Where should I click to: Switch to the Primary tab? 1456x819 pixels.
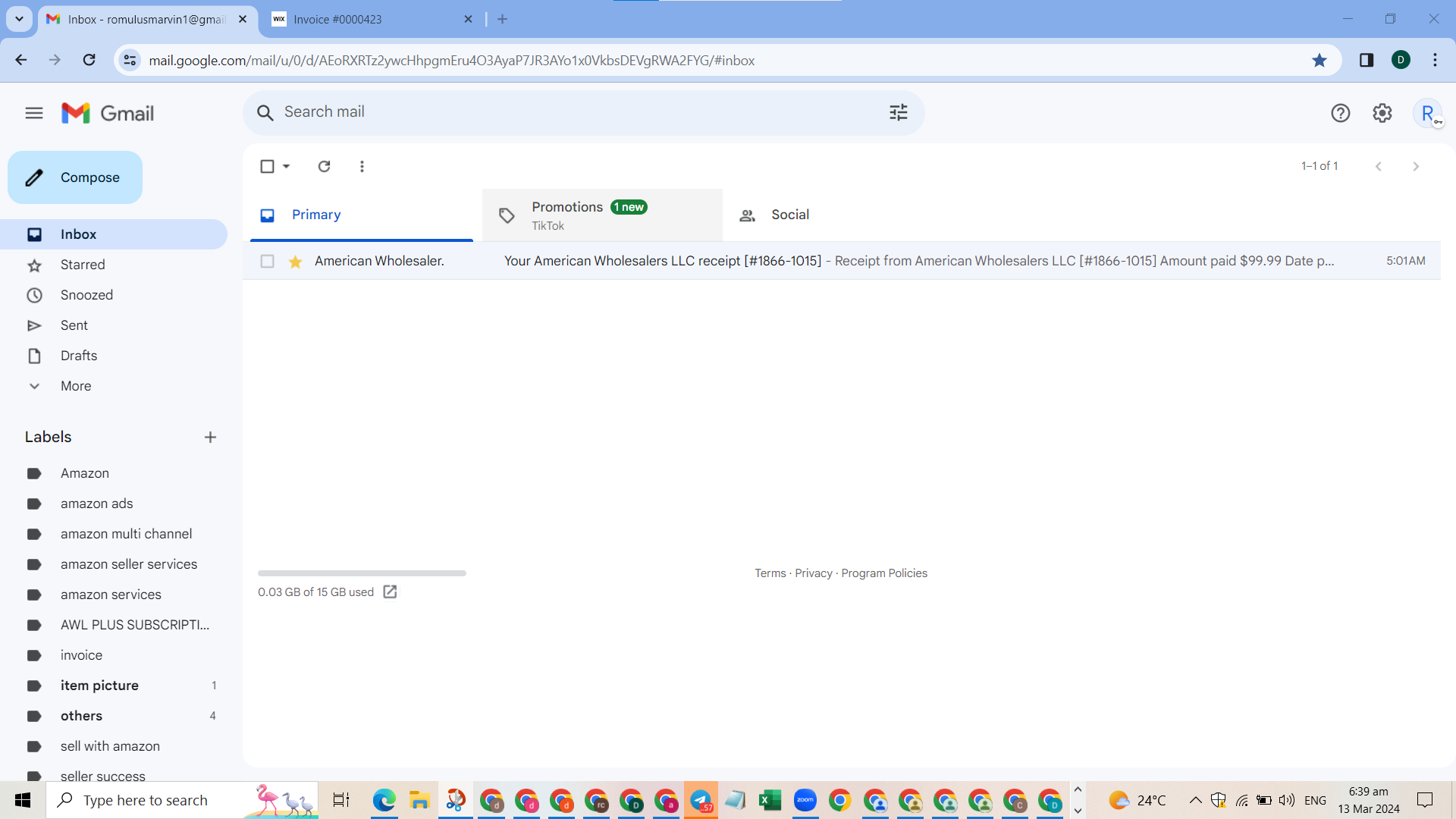362,215
